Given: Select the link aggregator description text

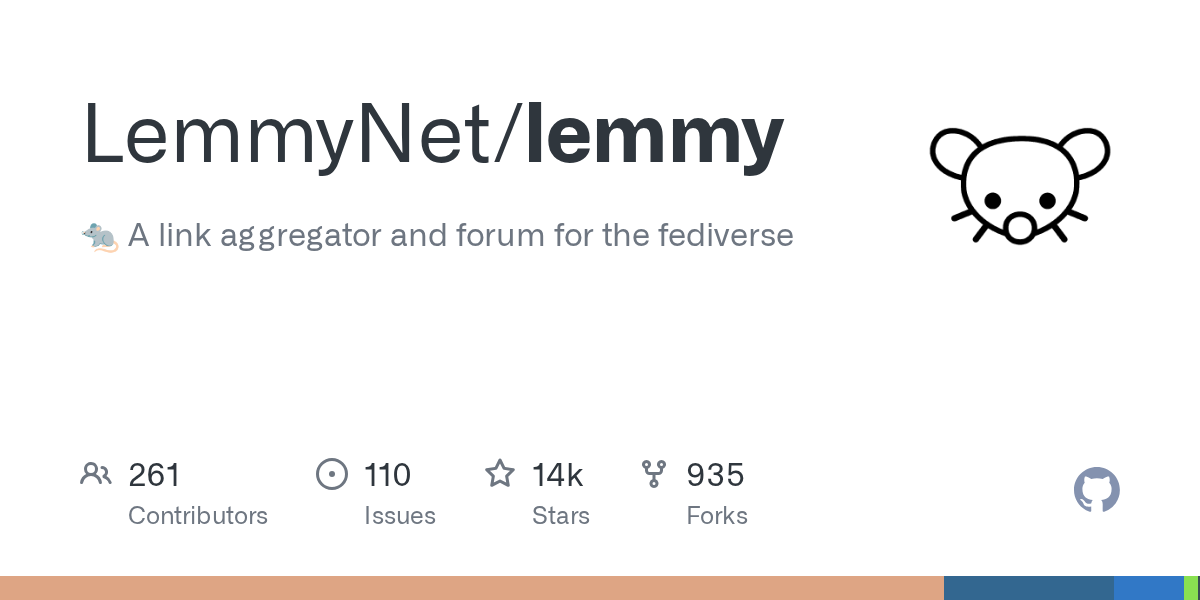Looking at the screenshot, I should 460,236.
